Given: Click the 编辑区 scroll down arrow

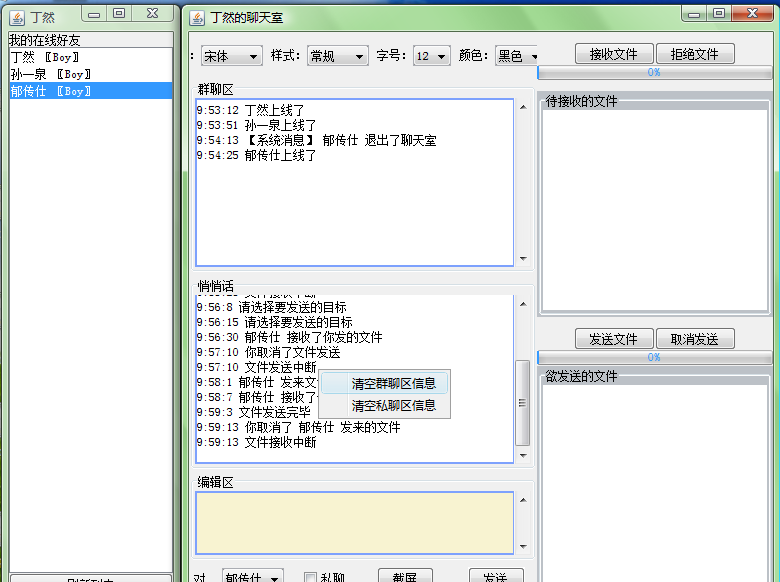Looking at the screenshot, I should (x=523, y=546).
